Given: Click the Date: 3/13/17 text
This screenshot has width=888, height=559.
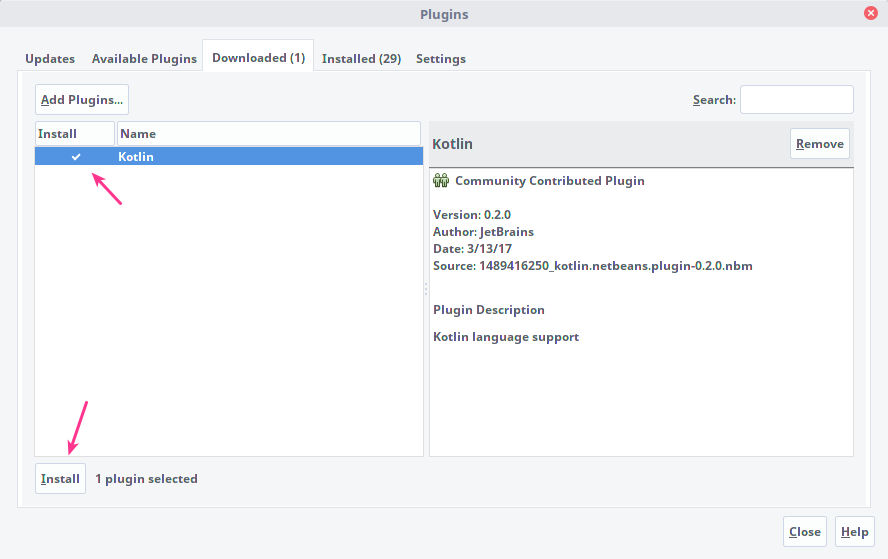Looking at the screenshot, I should [x=472, y=249].
